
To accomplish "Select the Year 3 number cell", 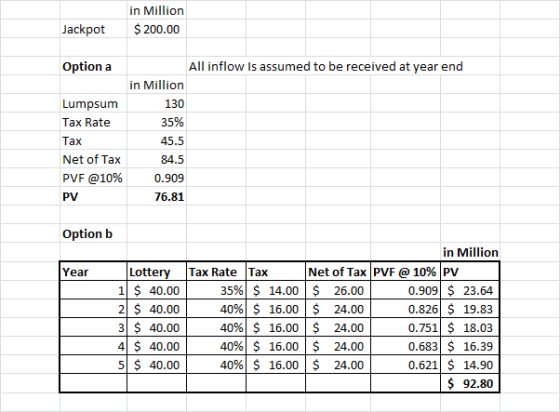I will pos(93,327).
